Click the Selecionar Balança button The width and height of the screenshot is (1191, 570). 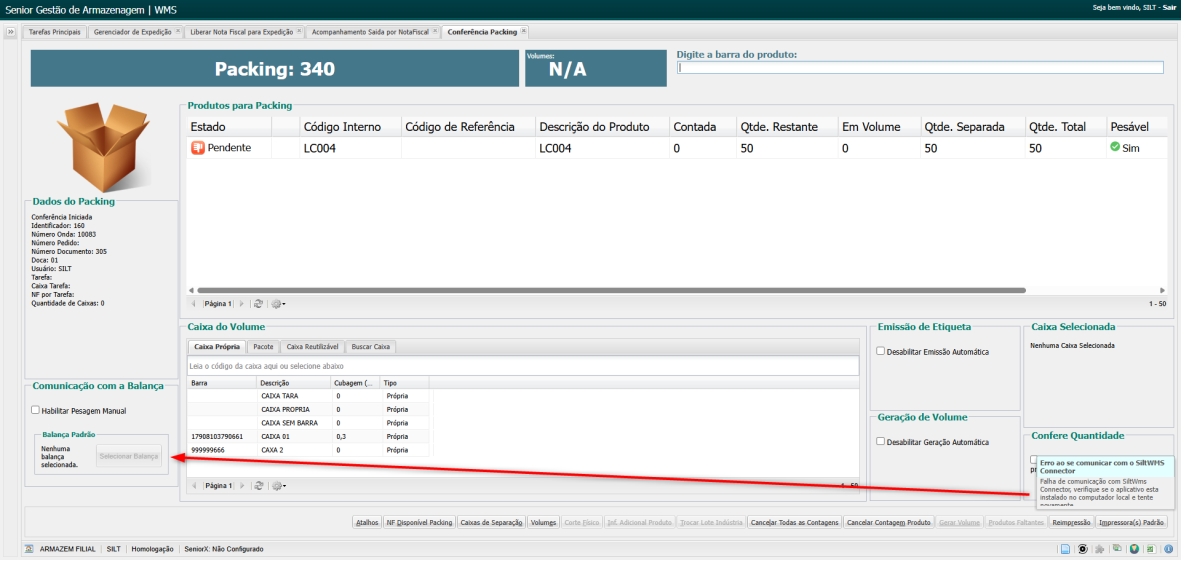(x=129, y=457)
